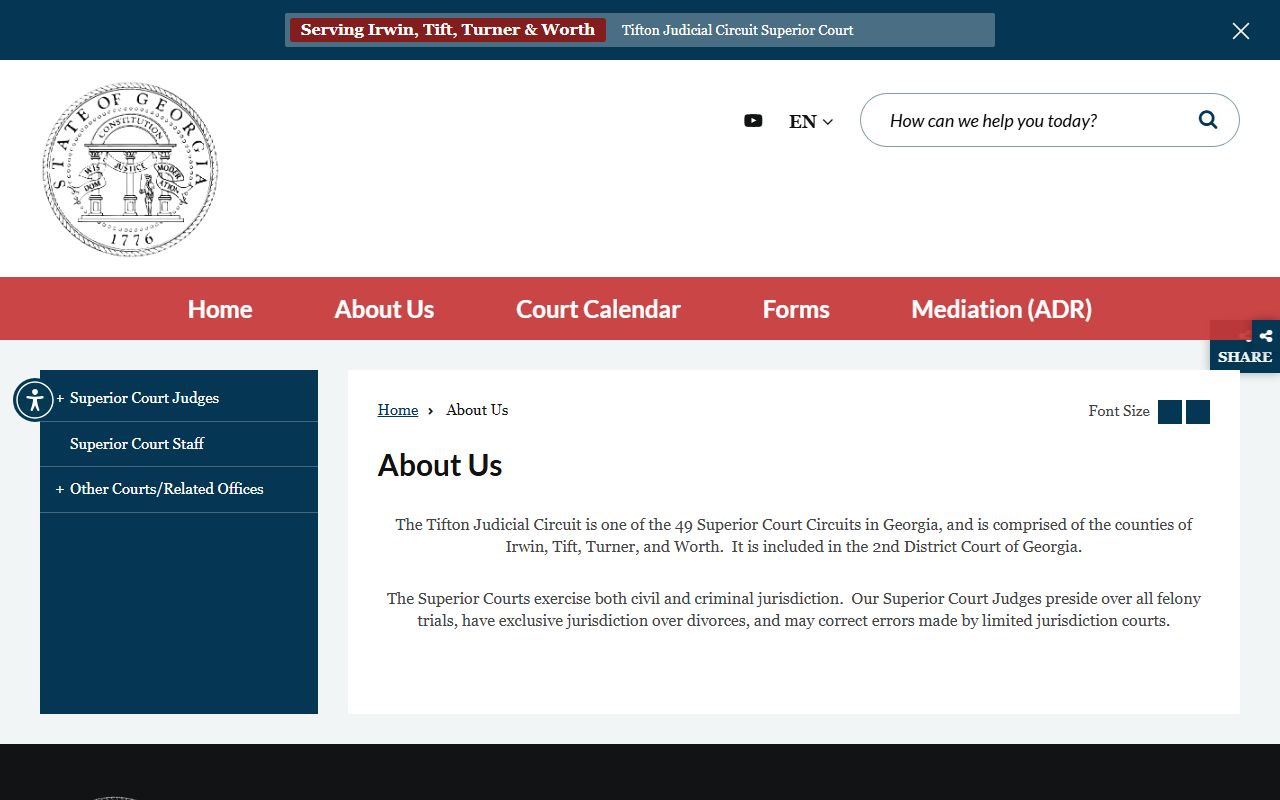Image resolution: width=1280 pixels, height=800 pixels.
Task: Click the Home breadcrumb link
Action: tap(398, 410)
